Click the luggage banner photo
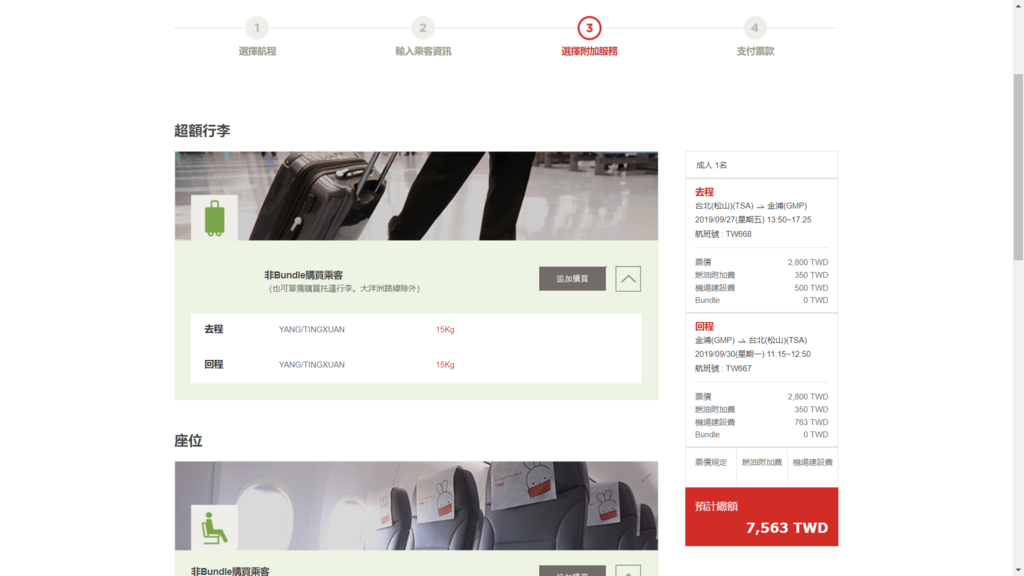 416,196
